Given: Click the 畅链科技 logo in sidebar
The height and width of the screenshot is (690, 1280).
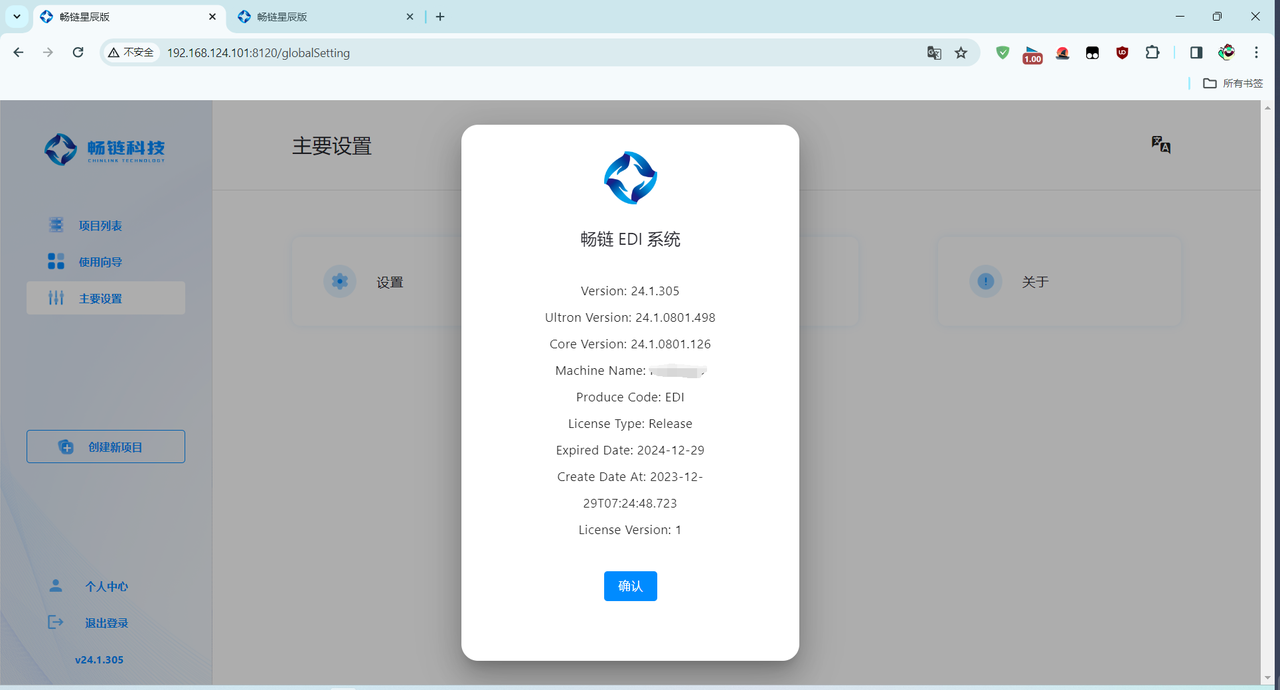Looking at the screenshot, I should (x=105, y=150).
